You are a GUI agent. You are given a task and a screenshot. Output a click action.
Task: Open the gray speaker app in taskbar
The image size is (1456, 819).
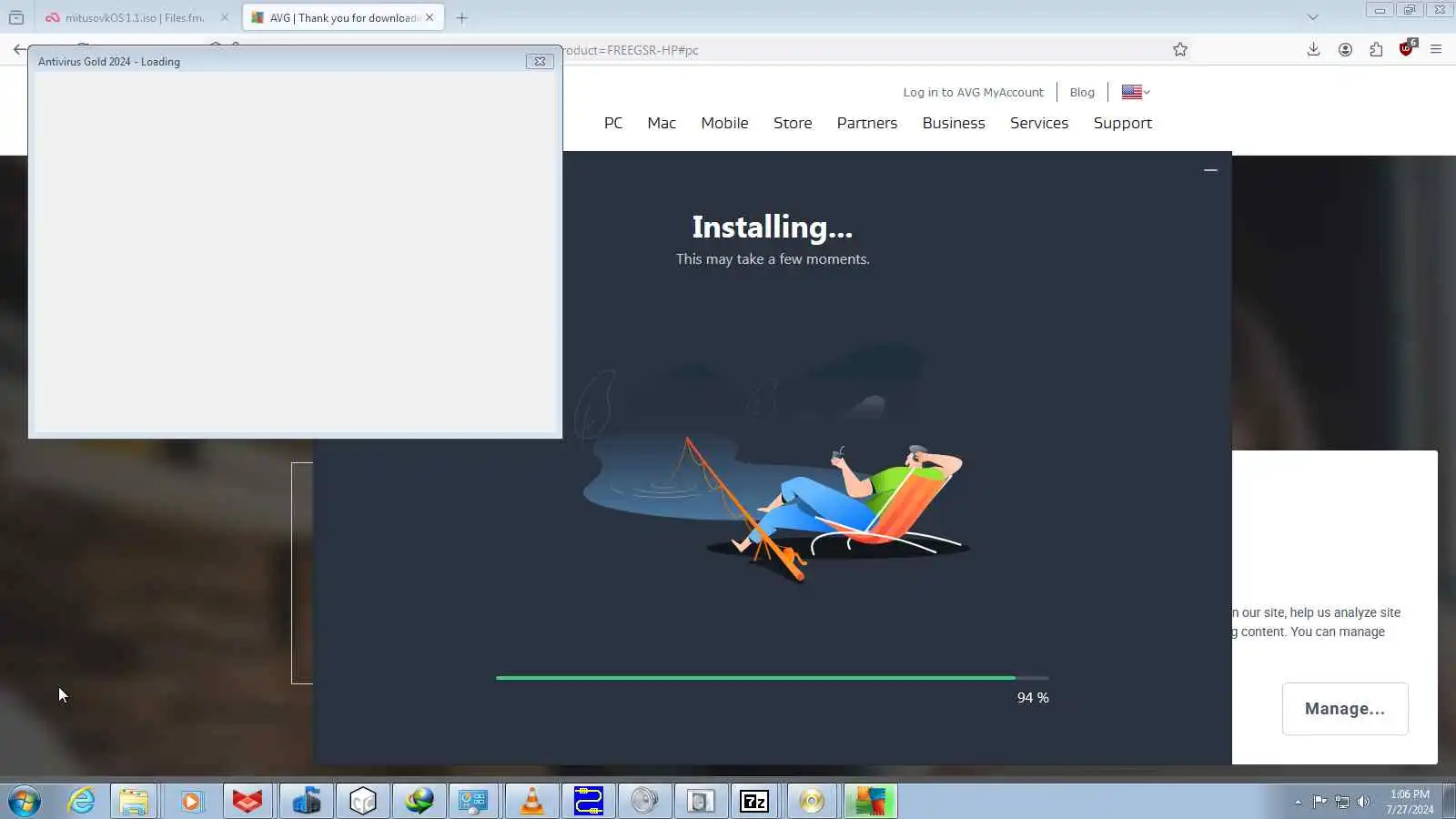[x=644, y=801]
